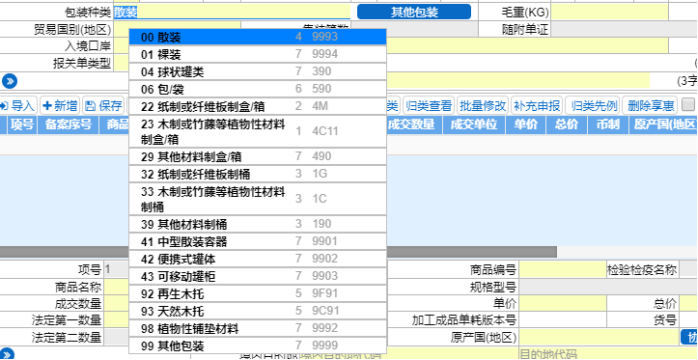Screen dimensions: 698x360
Task: Pick 32 纸制或纤维板制桶 option
Action: 257,174
